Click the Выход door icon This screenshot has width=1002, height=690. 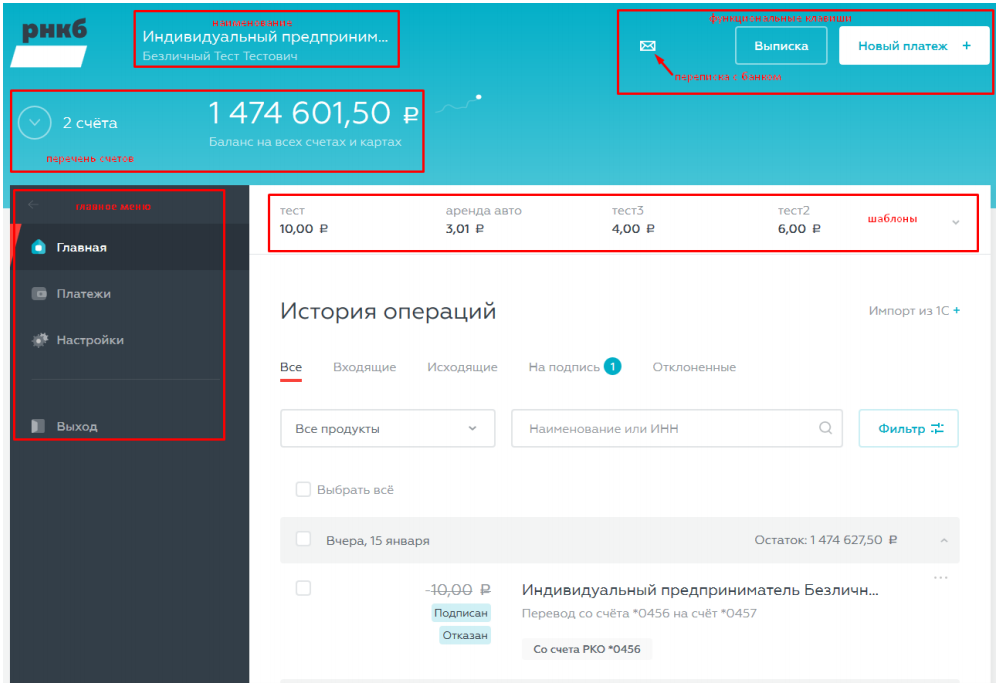39,426
